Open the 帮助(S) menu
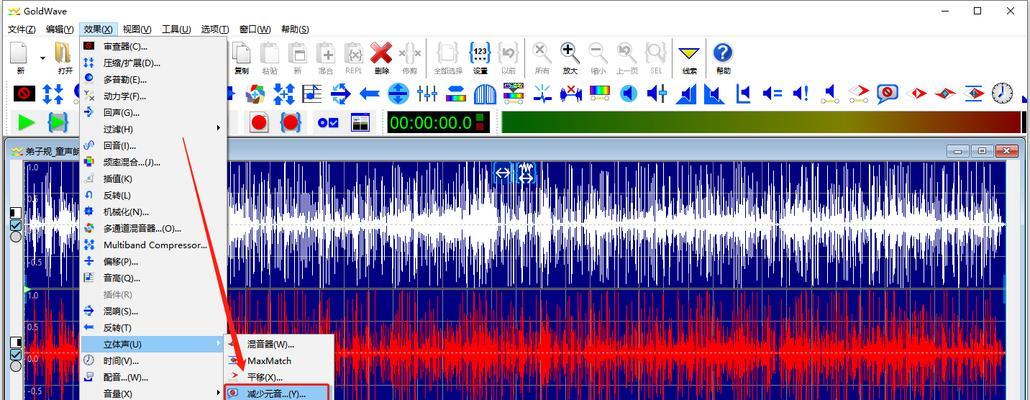The width and height of the screenshot is (1030, 400). pos(295,30)
